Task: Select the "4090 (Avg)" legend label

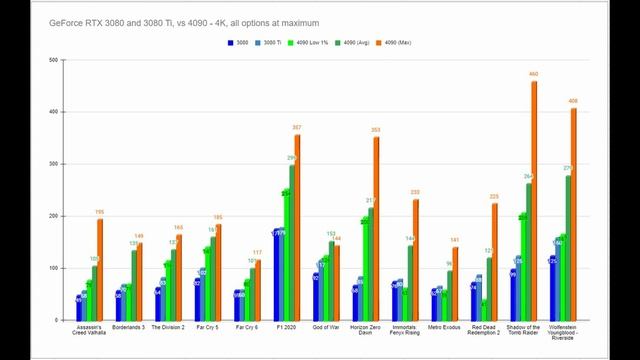Action: click(356, 42)
